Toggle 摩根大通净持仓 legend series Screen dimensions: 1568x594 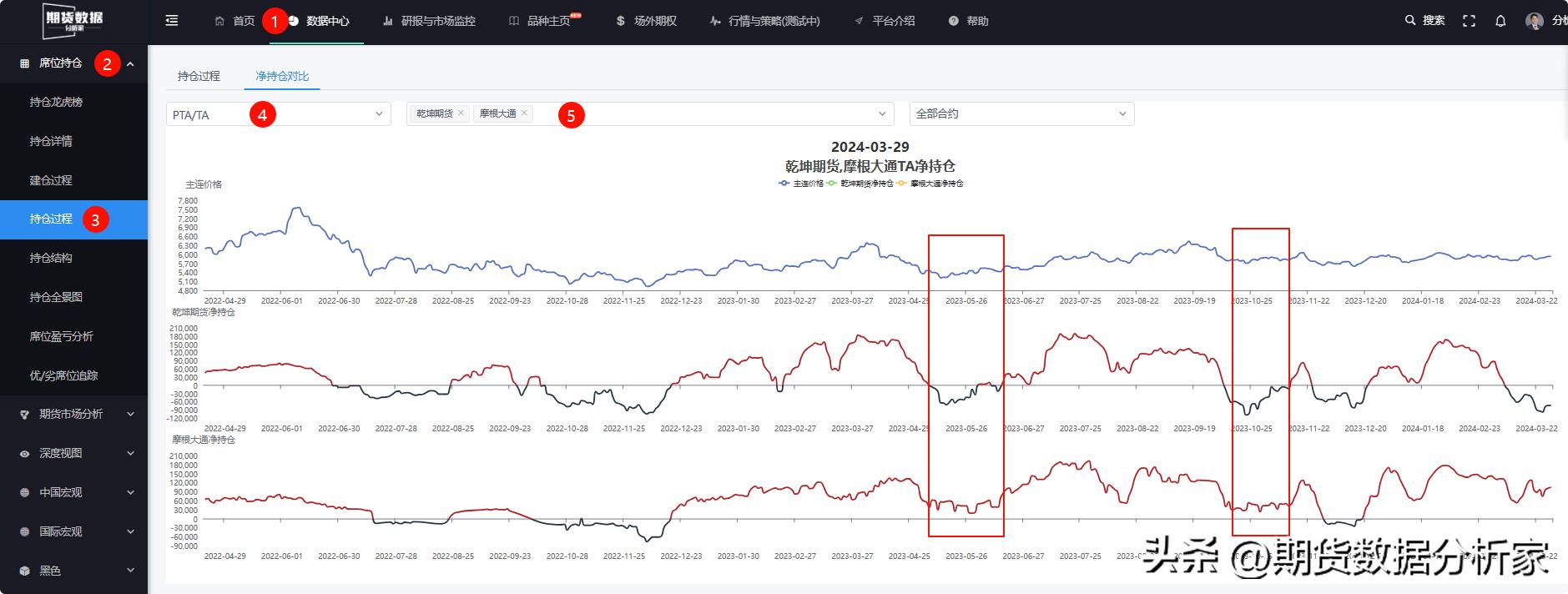930,184
